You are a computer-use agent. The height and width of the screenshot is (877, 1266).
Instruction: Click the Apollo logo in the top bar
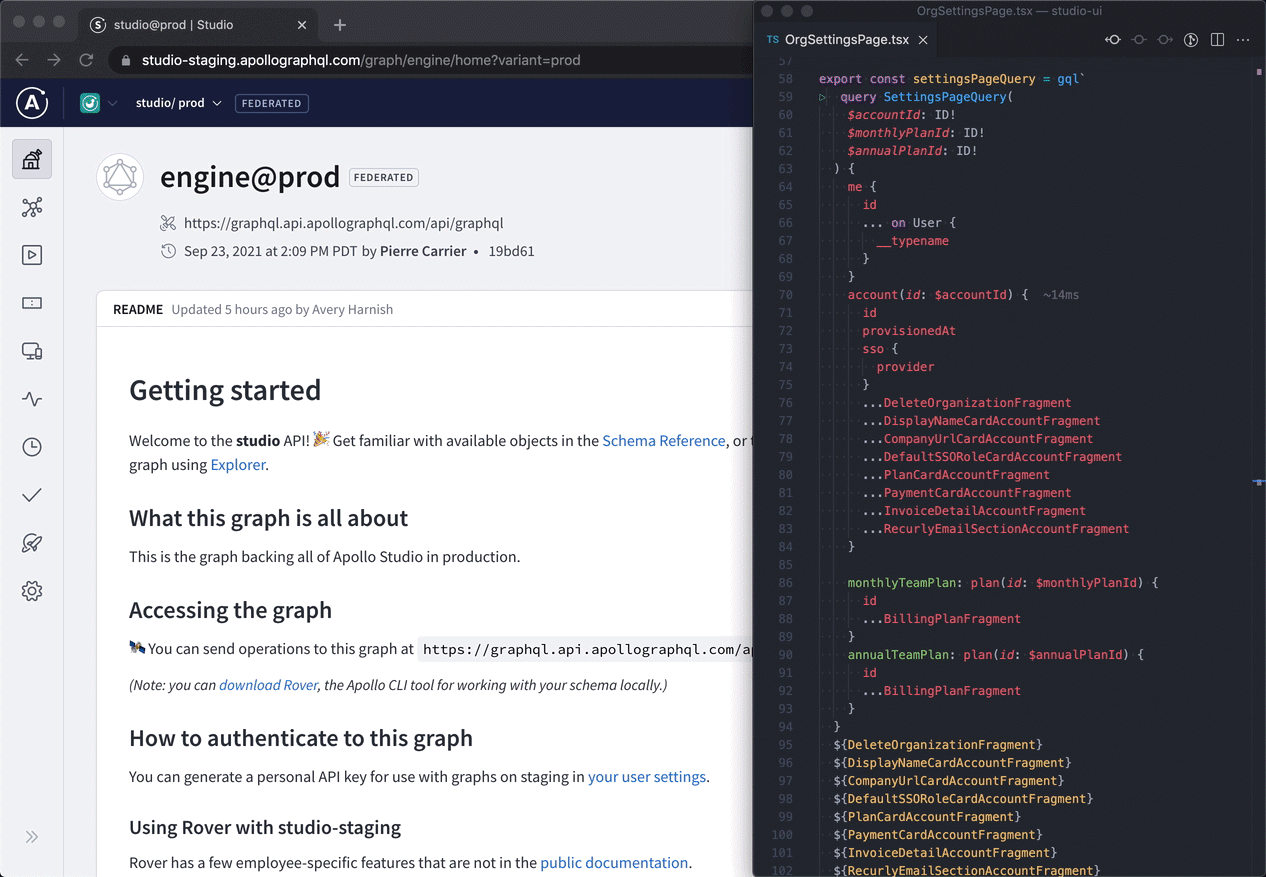click(32, 102)
